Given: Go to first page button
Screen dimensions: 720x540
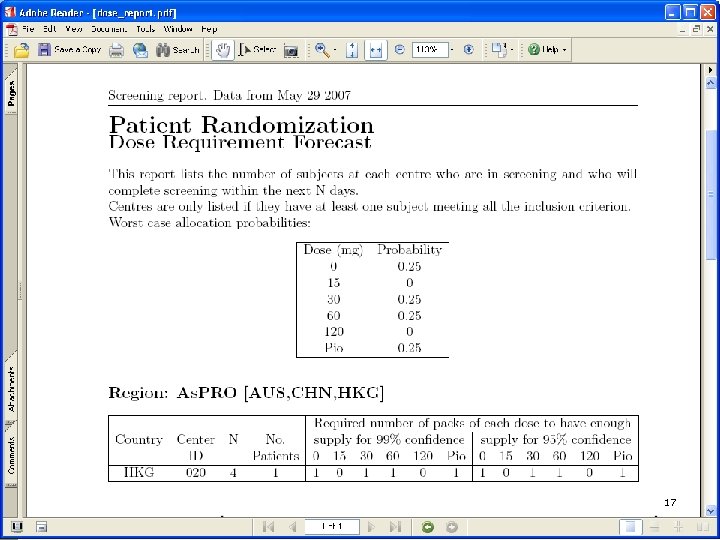Looking at the screenshot, I should [x=268, y=527].
